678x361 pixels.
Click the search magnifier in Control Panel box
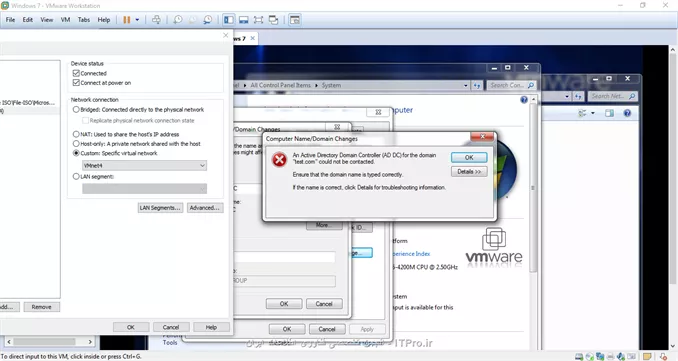531,85
